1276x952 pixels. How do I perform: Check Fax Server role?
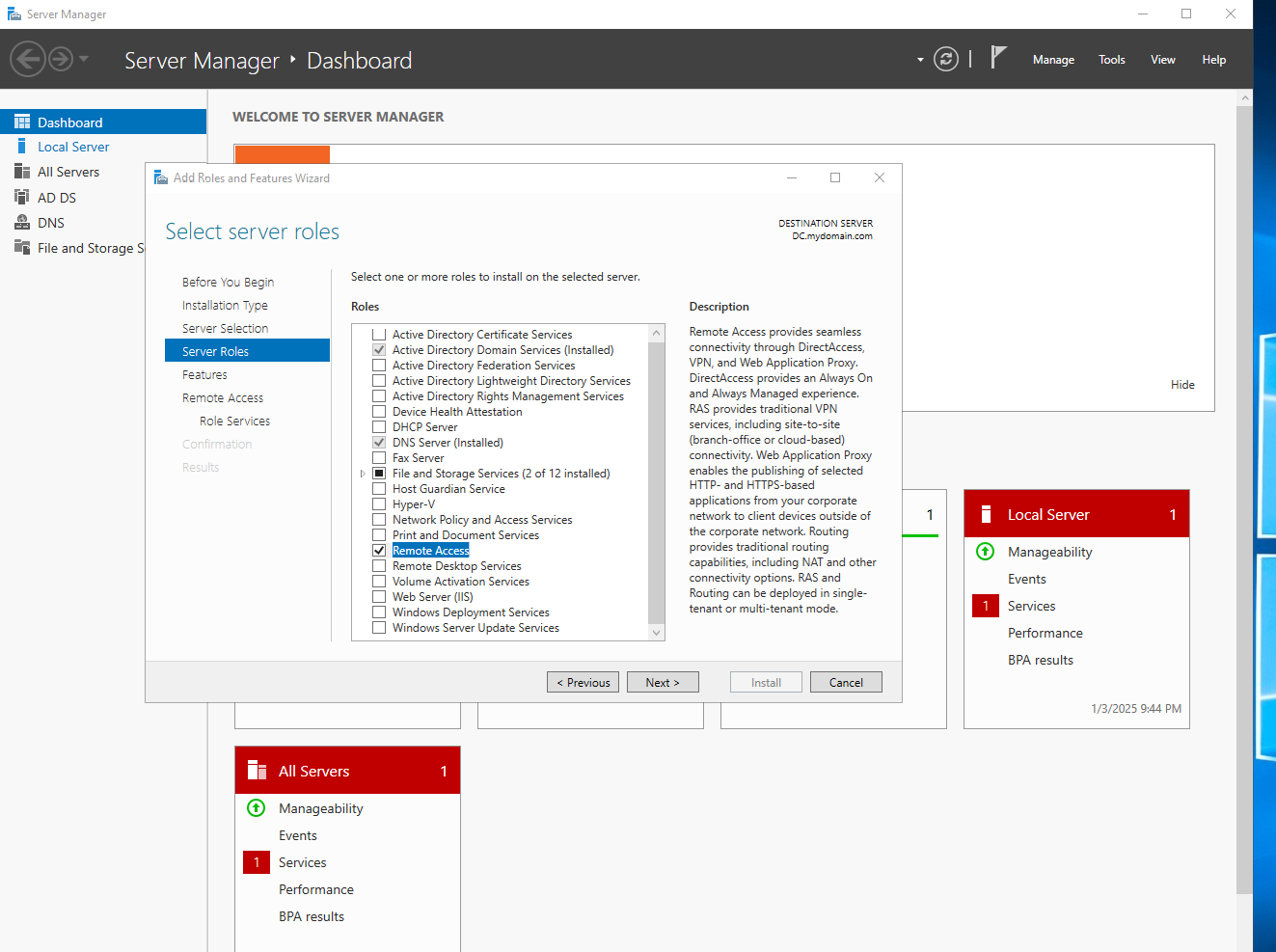[x=379, y=458]
